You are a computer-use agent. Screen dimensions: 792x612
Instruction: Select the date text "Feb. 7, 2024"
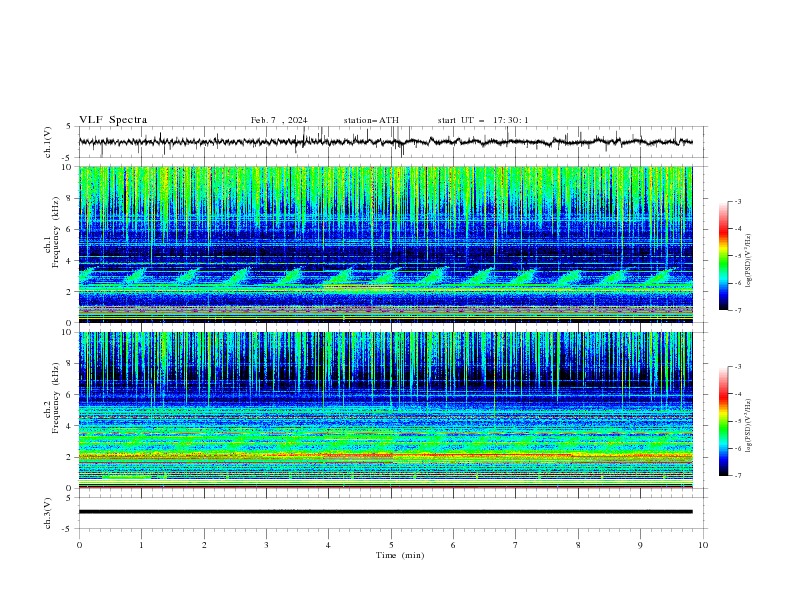click(279, 120)
